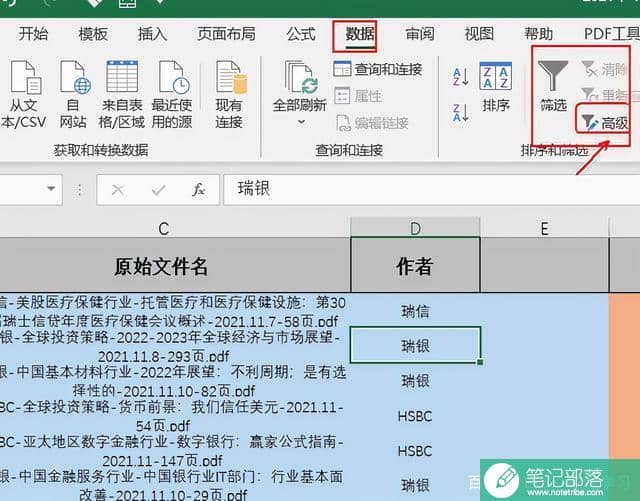Click cell ending 2021.11.10-29页.pdf
Screen dimensions: 640x501
175,485
